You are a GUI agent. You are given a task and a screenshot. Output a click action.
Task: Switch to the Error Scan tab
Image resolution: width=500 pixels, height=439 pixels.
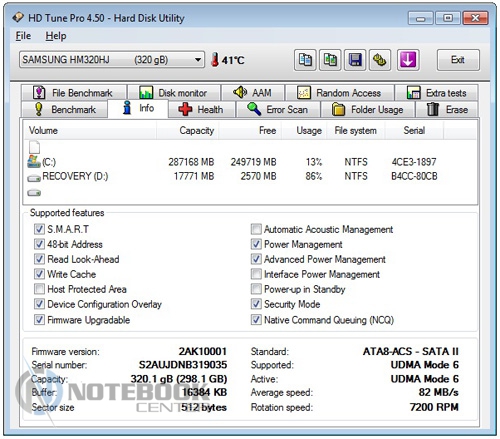278,109
